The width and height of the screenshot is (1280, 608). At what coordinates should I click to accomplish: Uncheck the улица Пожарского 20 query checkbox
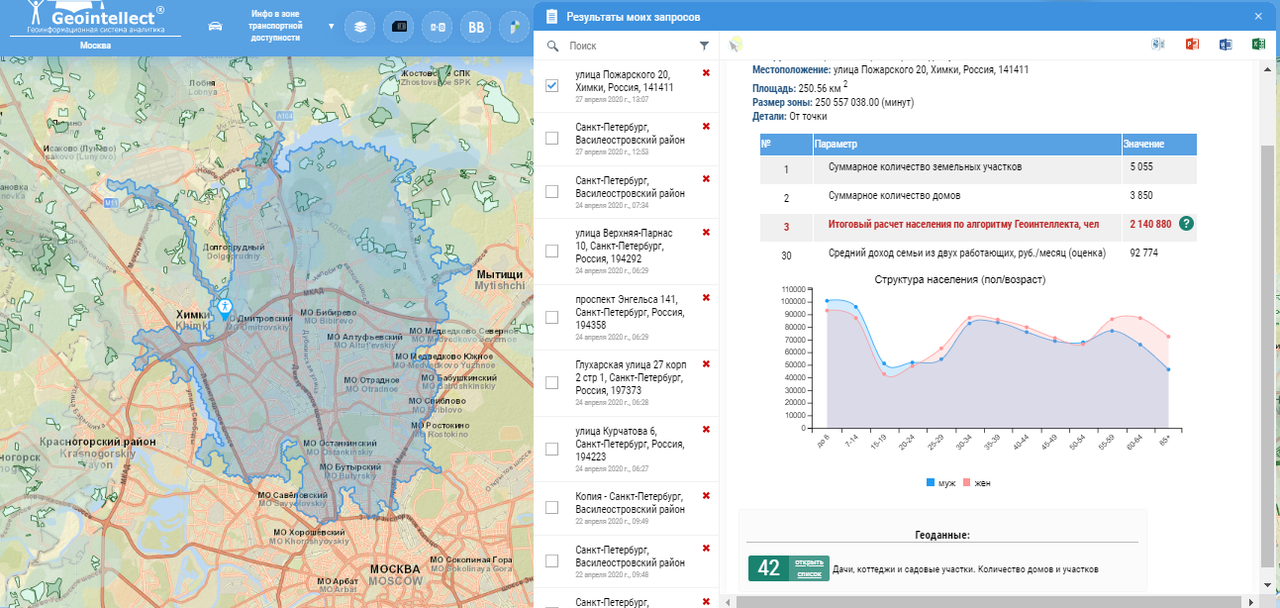point(552,86)
